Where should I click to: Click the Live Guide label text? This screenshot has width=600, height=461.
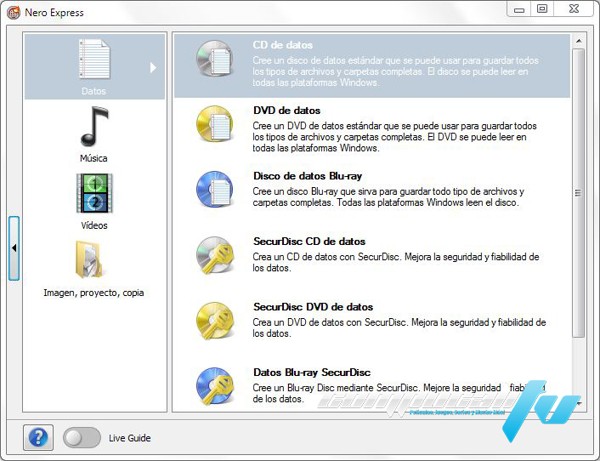(x=130, y=438)
